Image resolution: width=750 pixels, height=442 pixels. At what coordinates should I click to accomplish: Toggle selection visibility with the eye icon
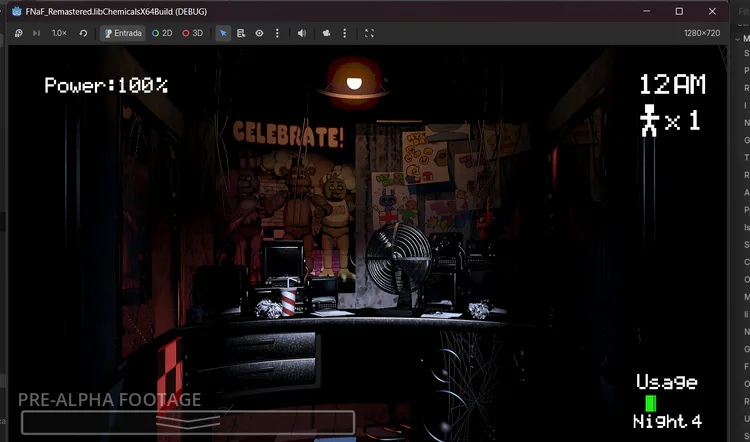(259, 33)
